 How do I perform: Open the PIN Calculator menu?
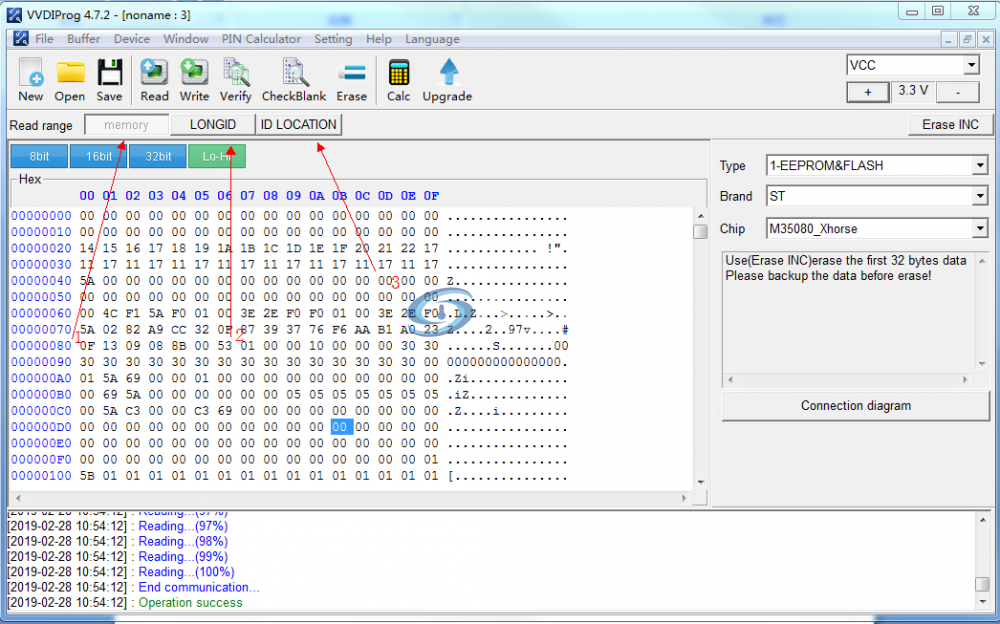(x=261, y=39)
